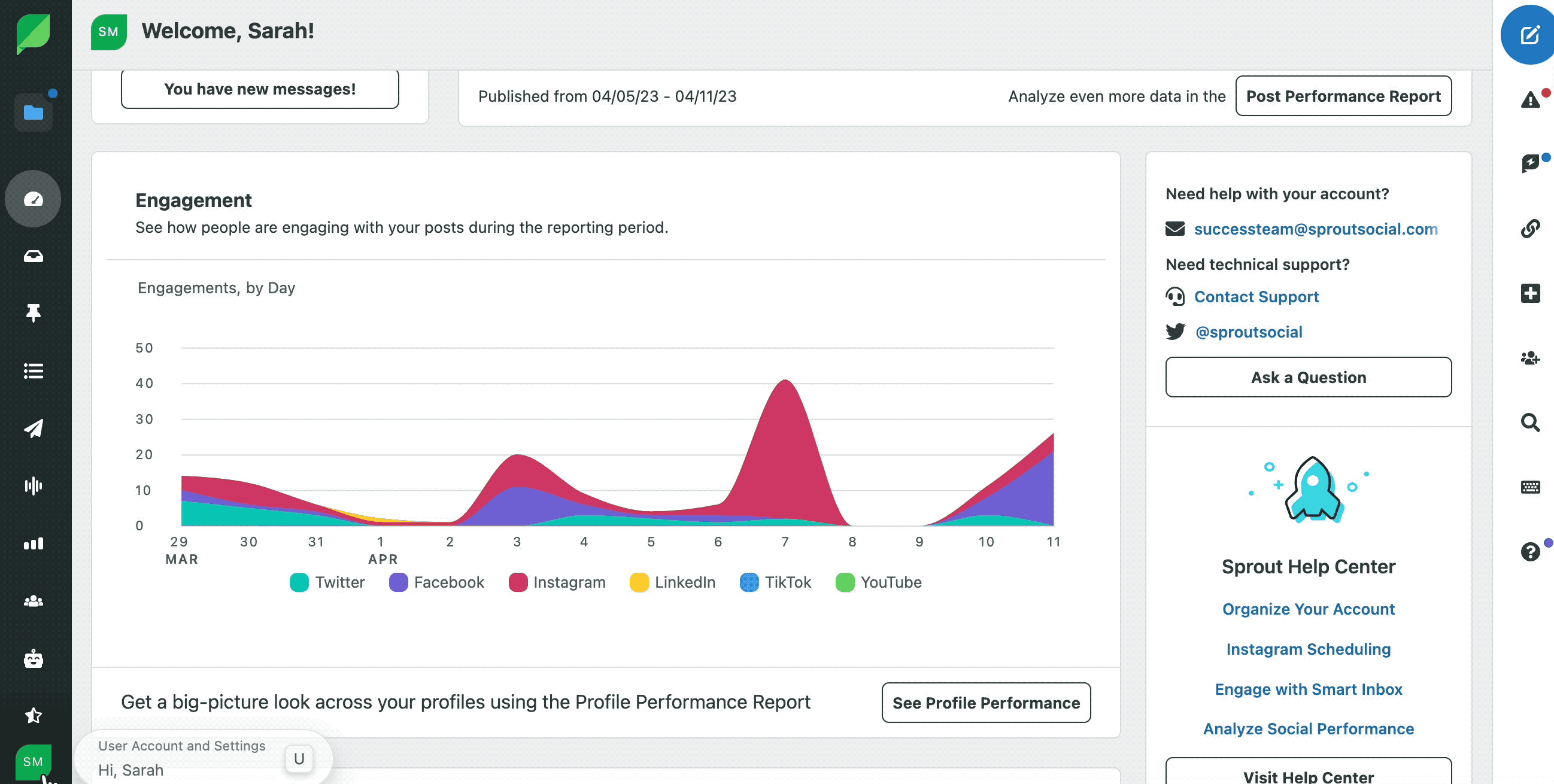The image size is (1554, 784).
Task: Toggle YouTube series in chart legend
Action: click(x=879, y=582)
